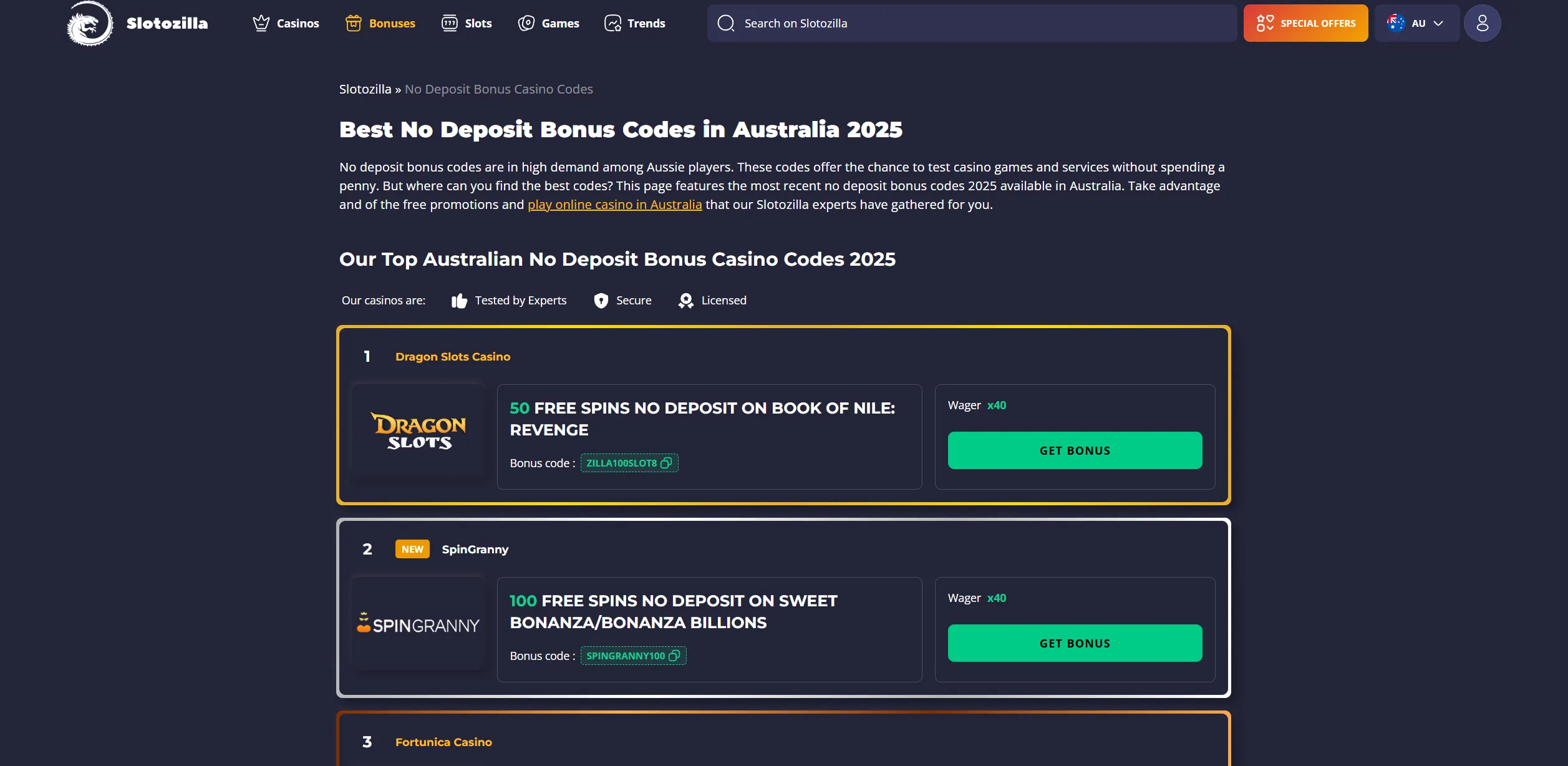Go to Slotozilla breadcrumb link

(365, 89)
